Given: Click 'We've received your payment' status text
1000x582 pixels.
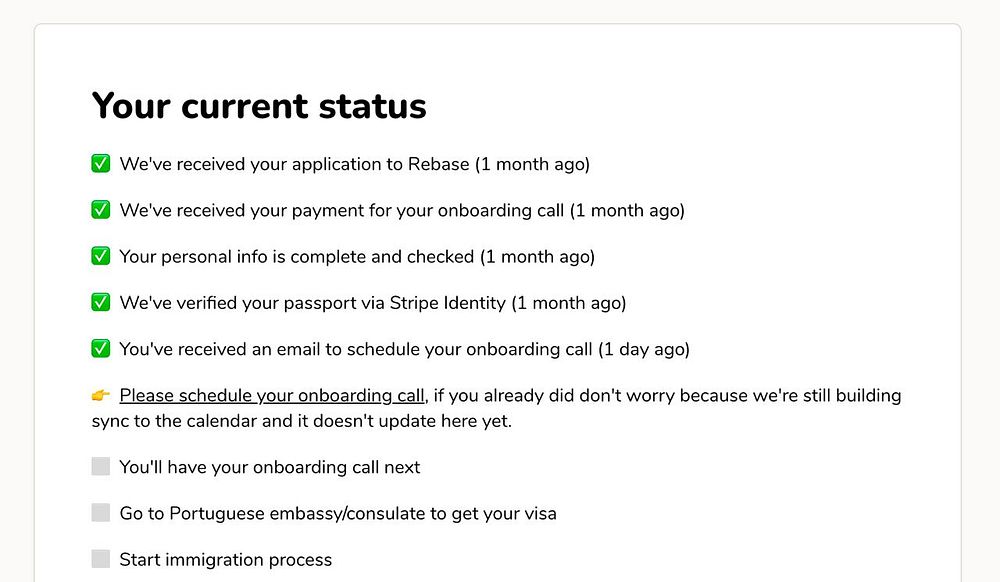Looking at the screenshot, I should pyautogui.click(x=402, y=210).
